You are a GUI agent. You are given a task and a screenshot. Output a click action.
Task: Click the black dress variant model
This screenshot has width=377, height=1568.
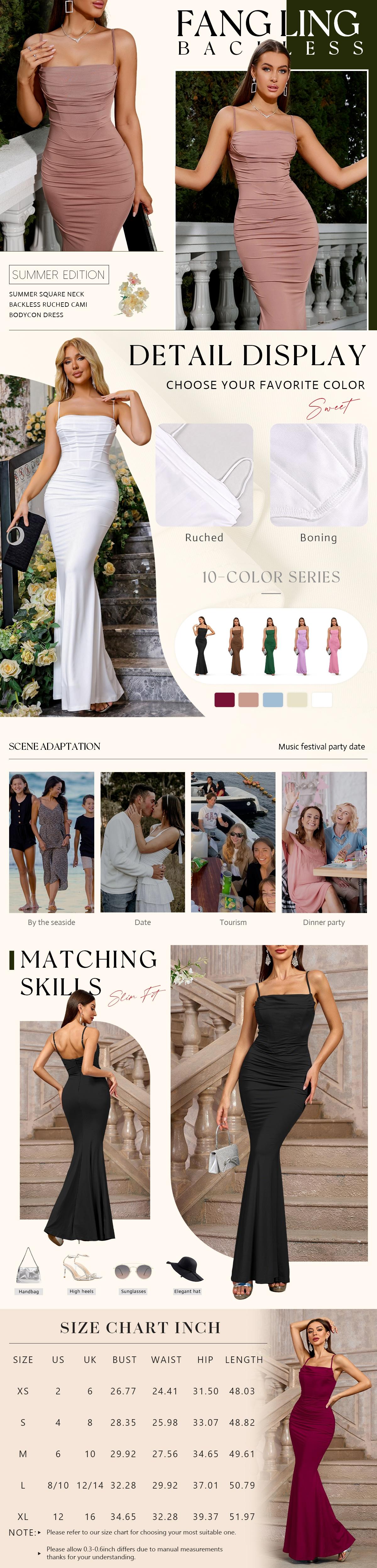tap(202, 646)
